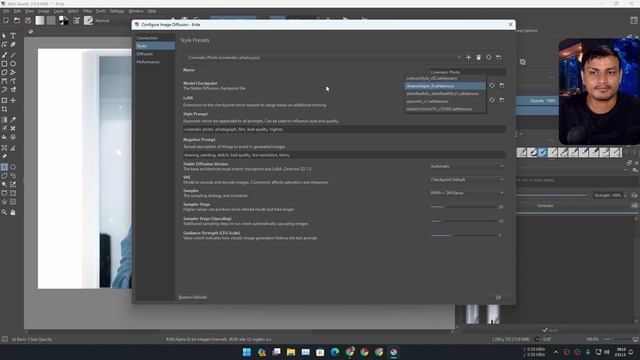The image size is (640, 360).
Task: Choose the realisticVision checkpoint in list
Action: point(445,109)
